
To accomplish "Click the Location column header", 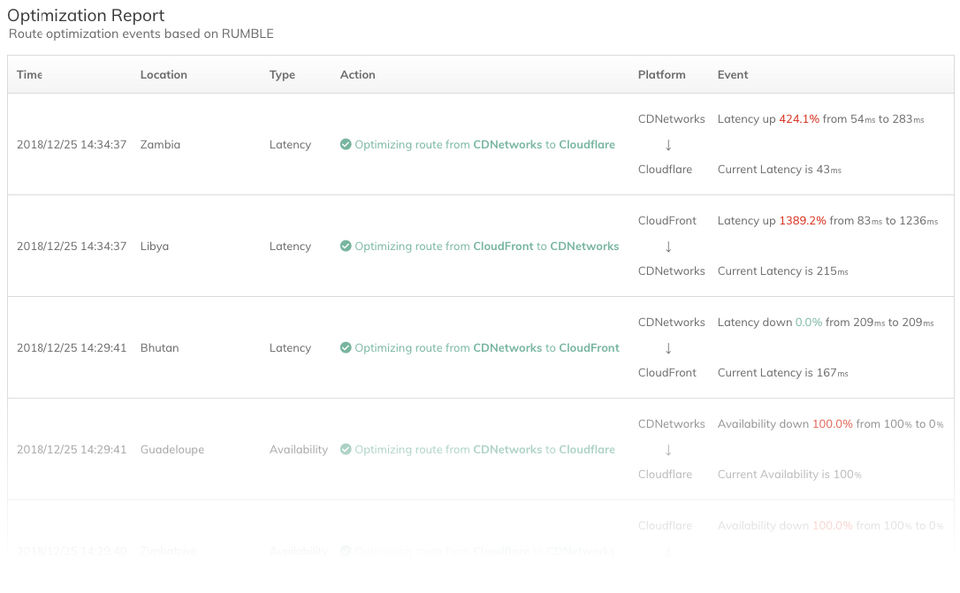I will [163, 75].
